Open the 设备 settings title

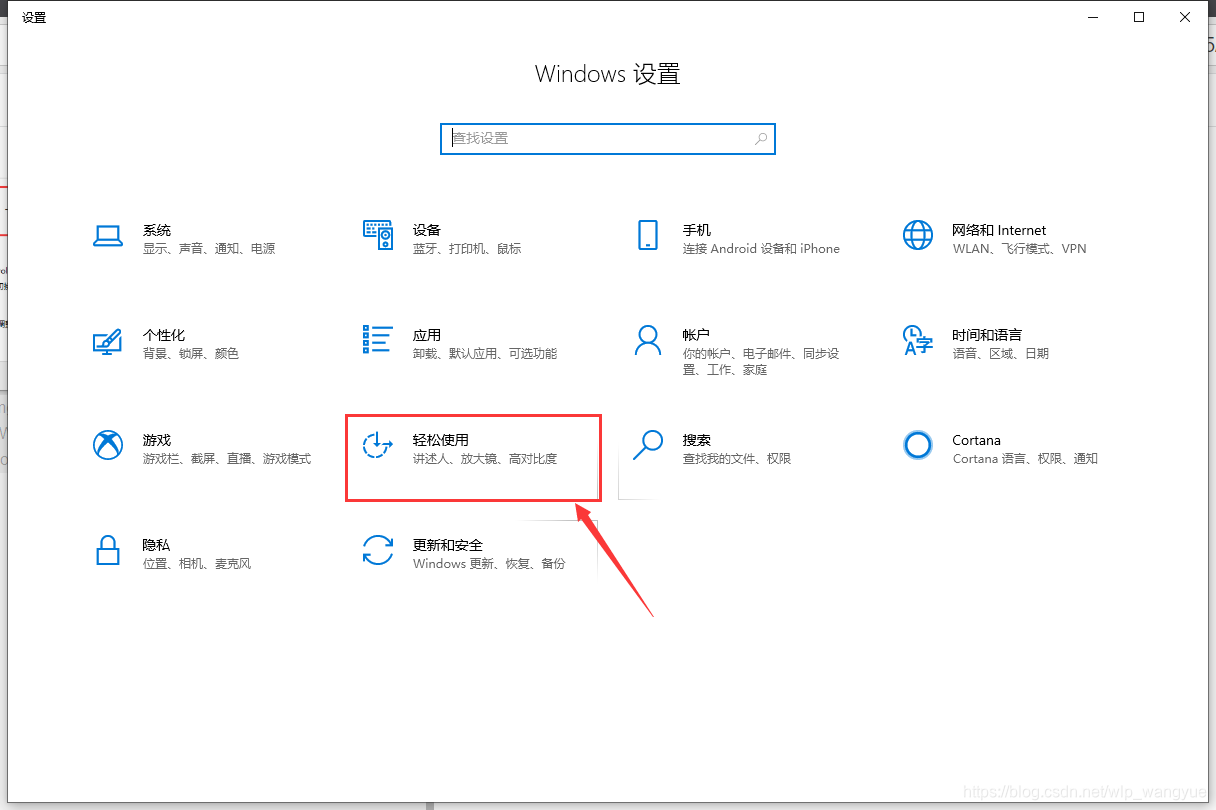click(426, 230)
